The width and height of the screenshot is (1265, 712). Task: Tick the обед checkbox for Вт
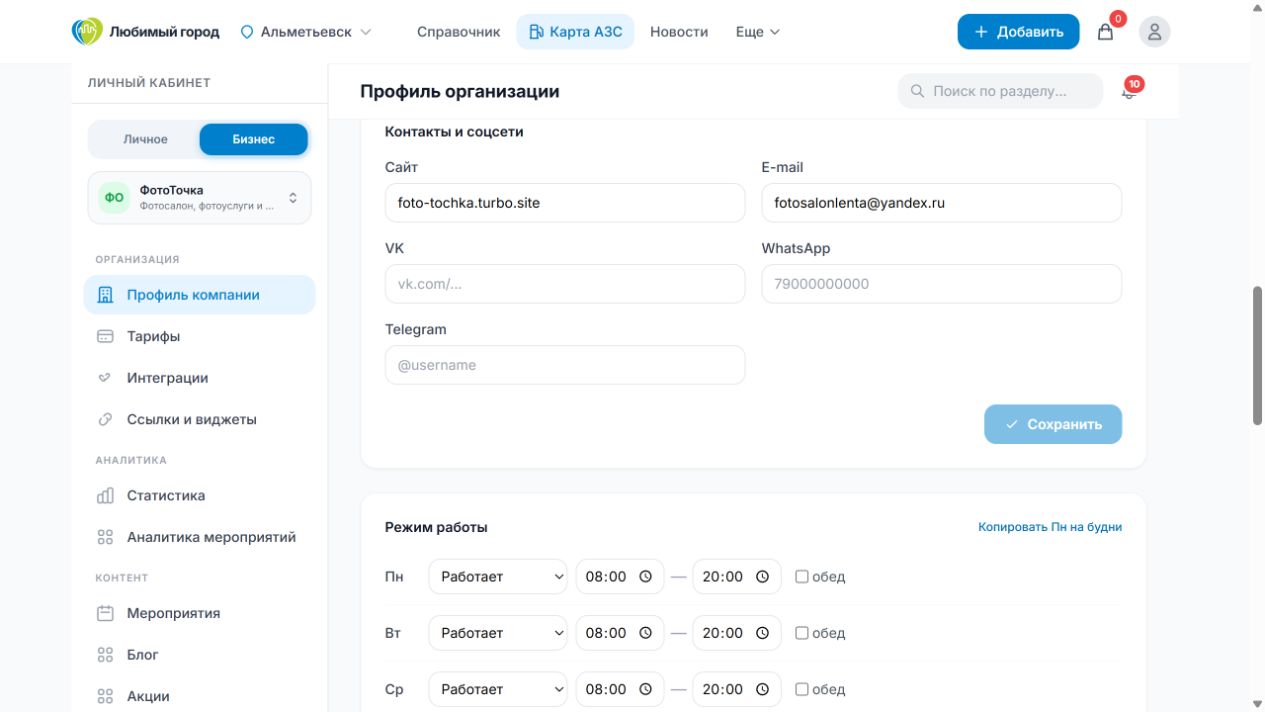point(802,633)
